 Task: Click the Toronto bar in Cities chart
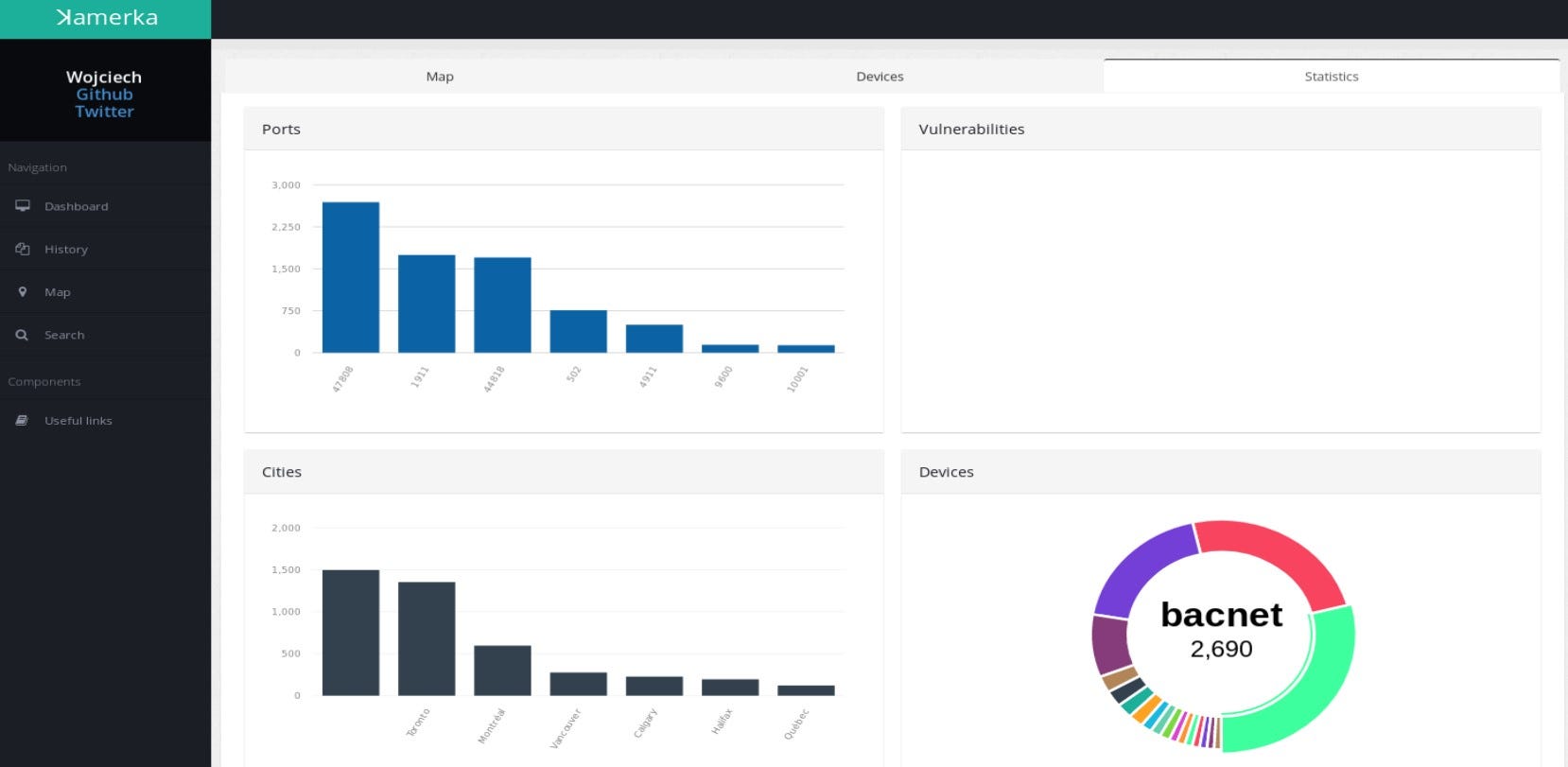point(427,638)
